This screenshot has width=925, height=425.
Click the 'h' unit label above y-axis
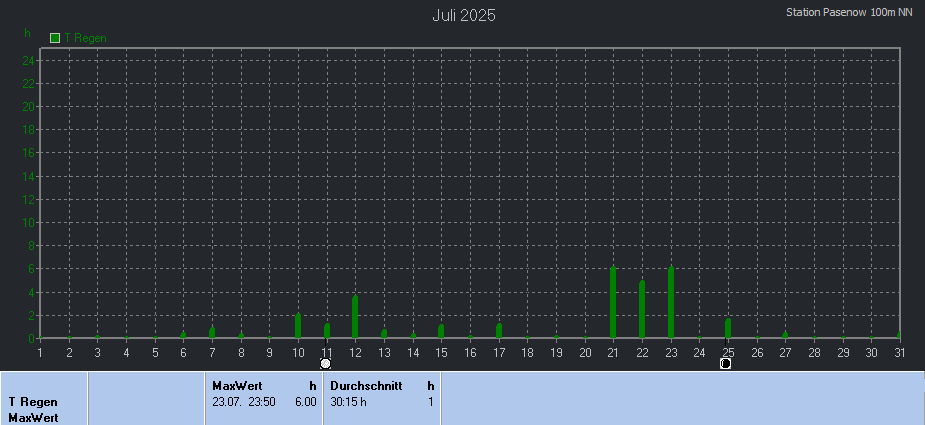[27, 33]
